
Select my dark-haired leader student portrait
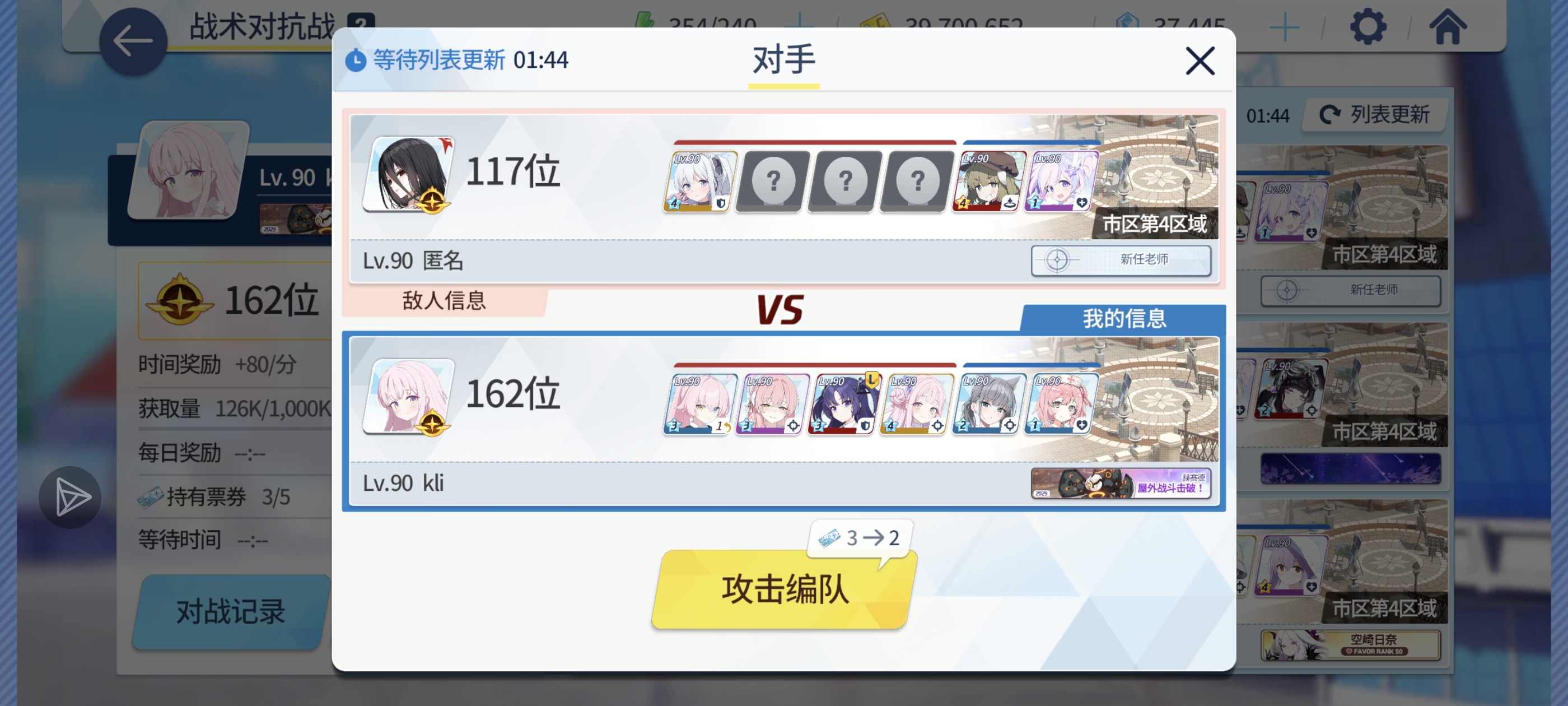845,404
